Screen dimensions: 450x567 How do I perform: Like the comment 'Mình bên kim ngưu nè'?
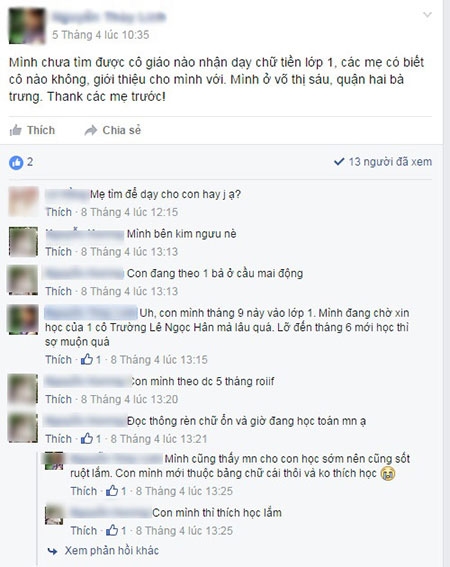point(58,252)
